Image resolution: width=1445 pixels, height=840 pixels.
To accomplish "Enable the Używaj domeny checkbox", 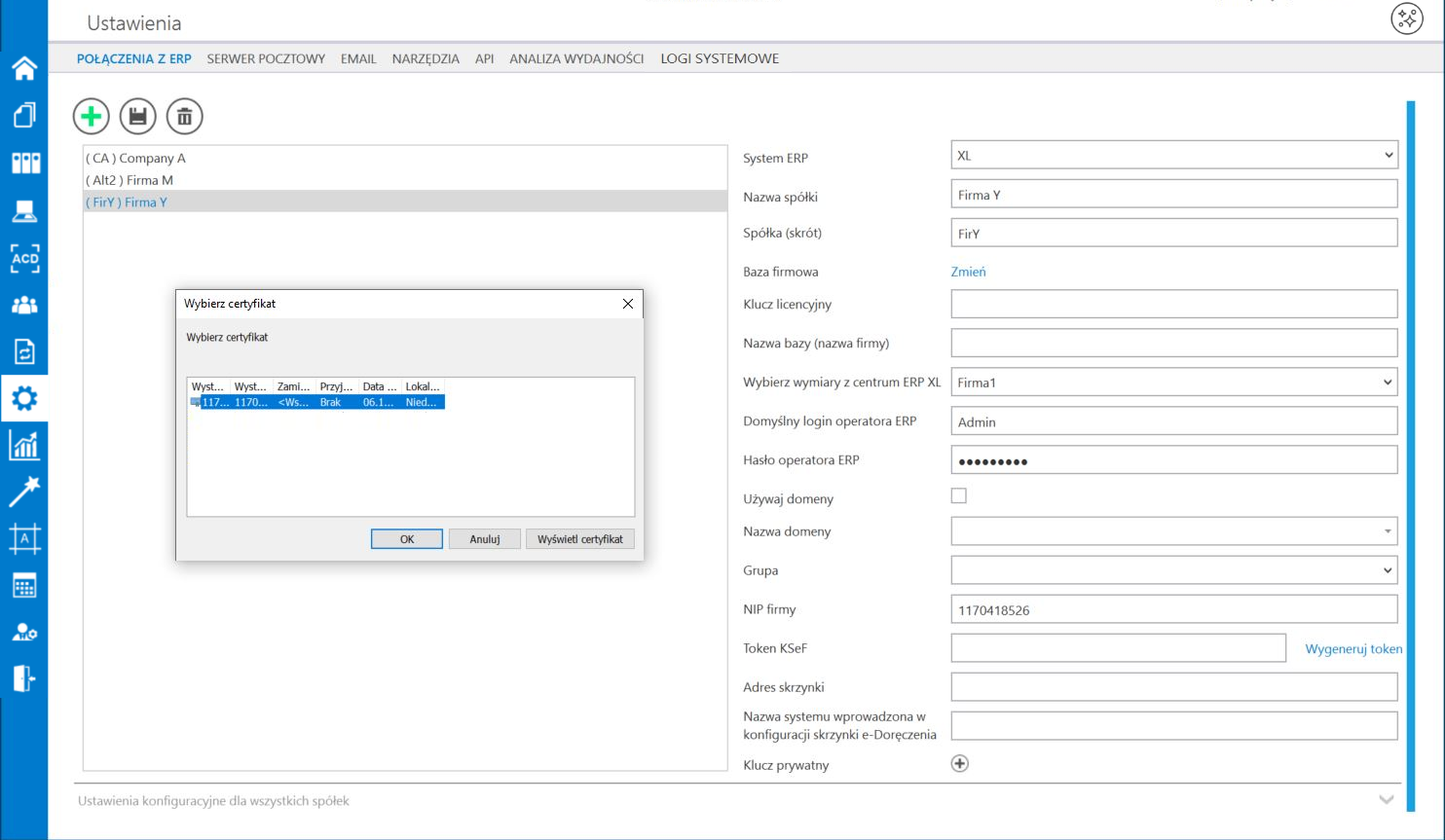I will pos(959,496).
